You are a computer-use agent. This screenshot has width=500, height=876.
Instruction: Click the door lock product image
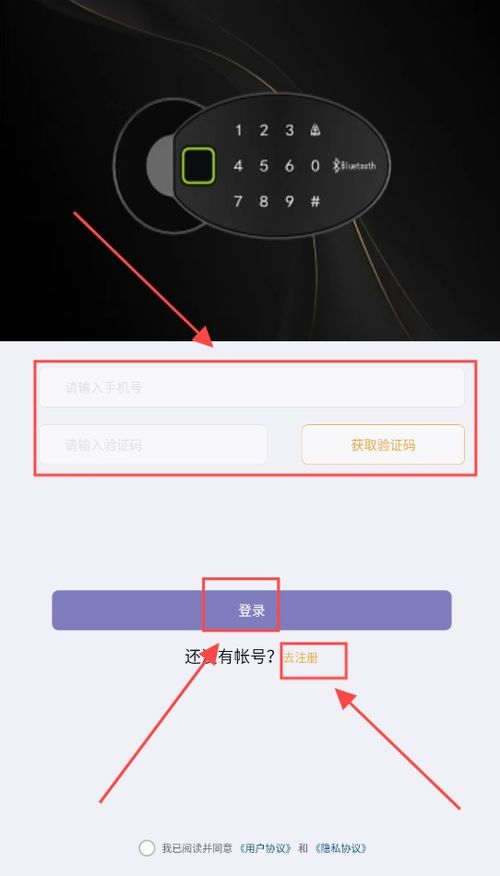(251, 166)
